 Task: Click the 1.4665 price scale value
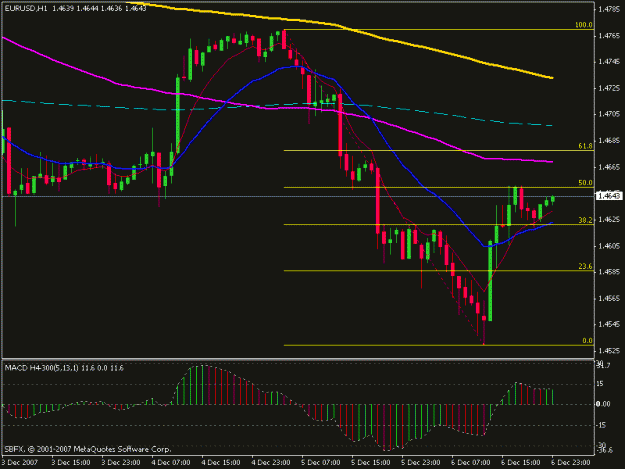pyautogui.click(x=609, y=167)
